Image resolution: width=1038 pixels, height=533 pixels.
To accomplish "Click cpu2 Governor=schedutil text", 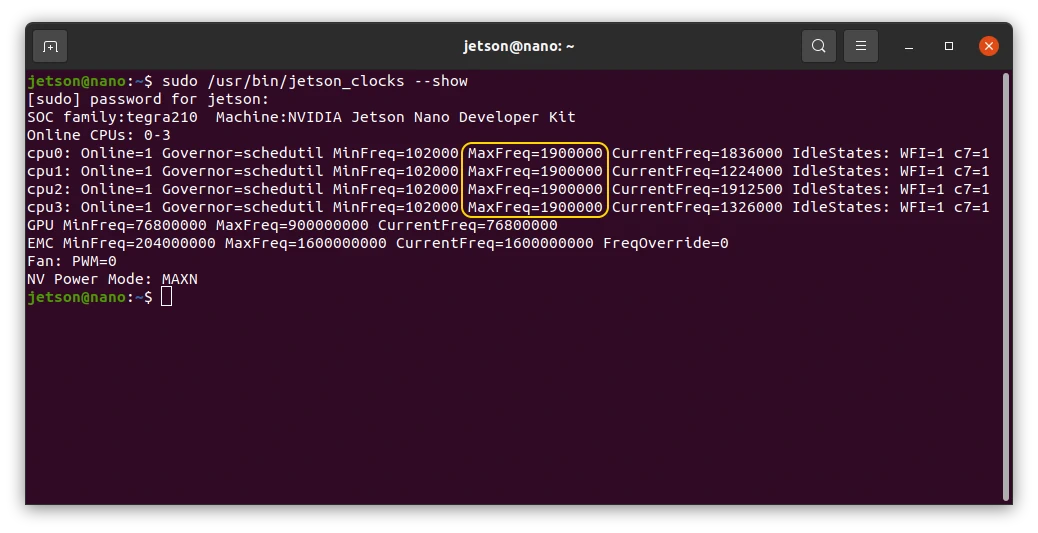I will click(243, 189).
